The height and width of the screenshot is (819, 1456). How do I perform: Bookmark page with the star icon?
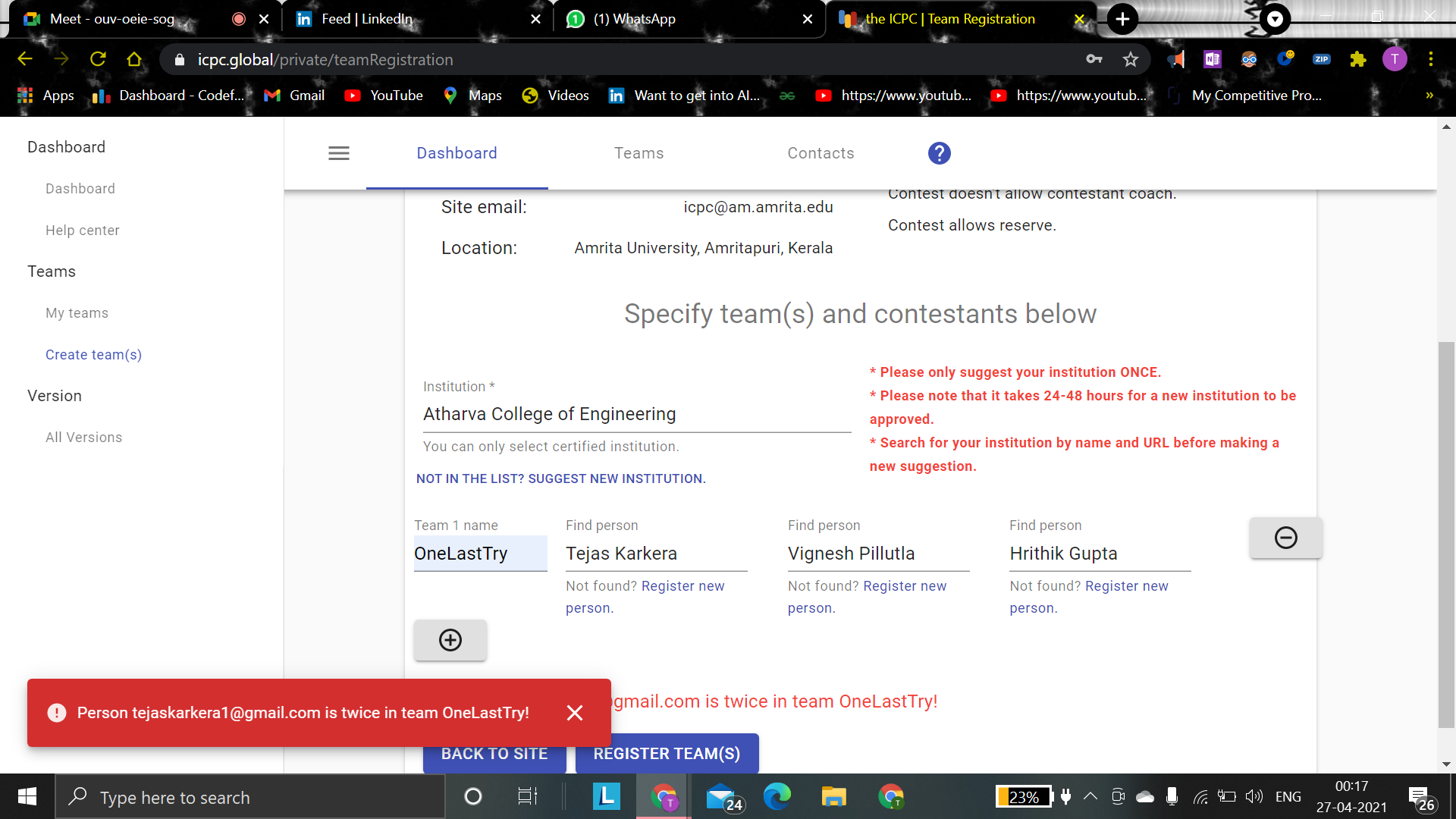(1131, 59)
